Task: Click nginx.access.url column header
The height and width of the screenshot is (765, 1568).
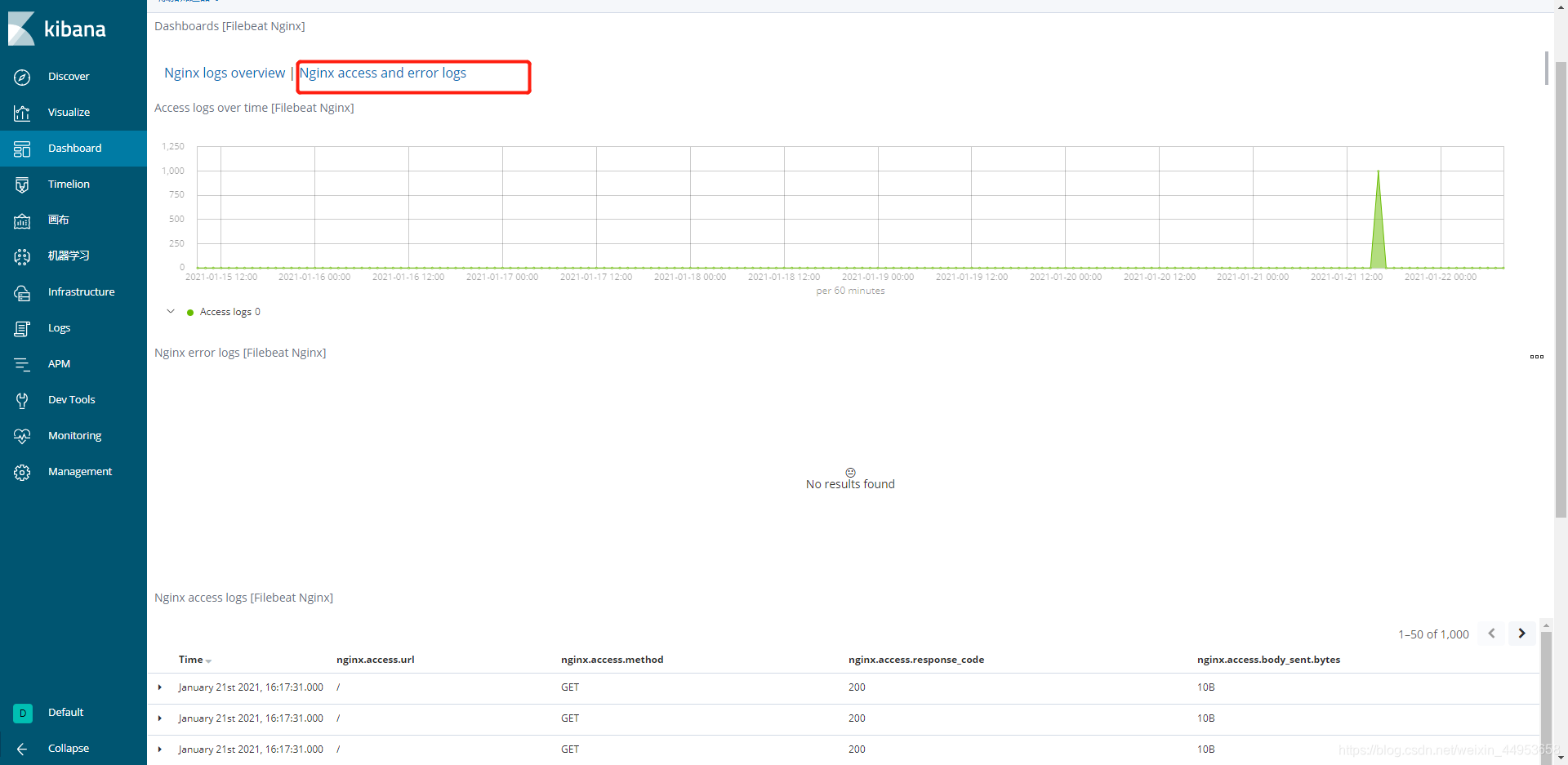Action: coord(376,660)
